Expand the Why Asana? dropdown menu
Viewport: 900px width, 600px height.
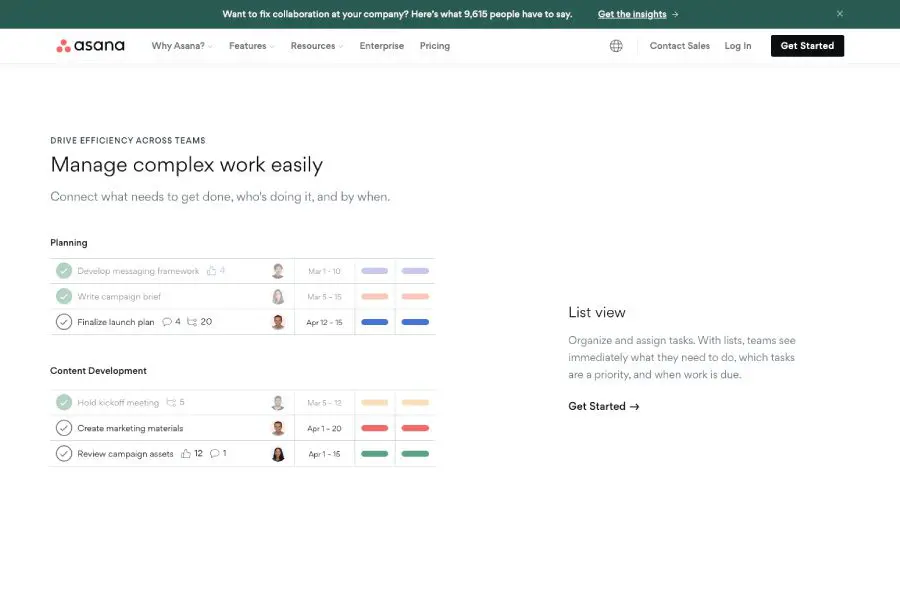click(181, 46)
